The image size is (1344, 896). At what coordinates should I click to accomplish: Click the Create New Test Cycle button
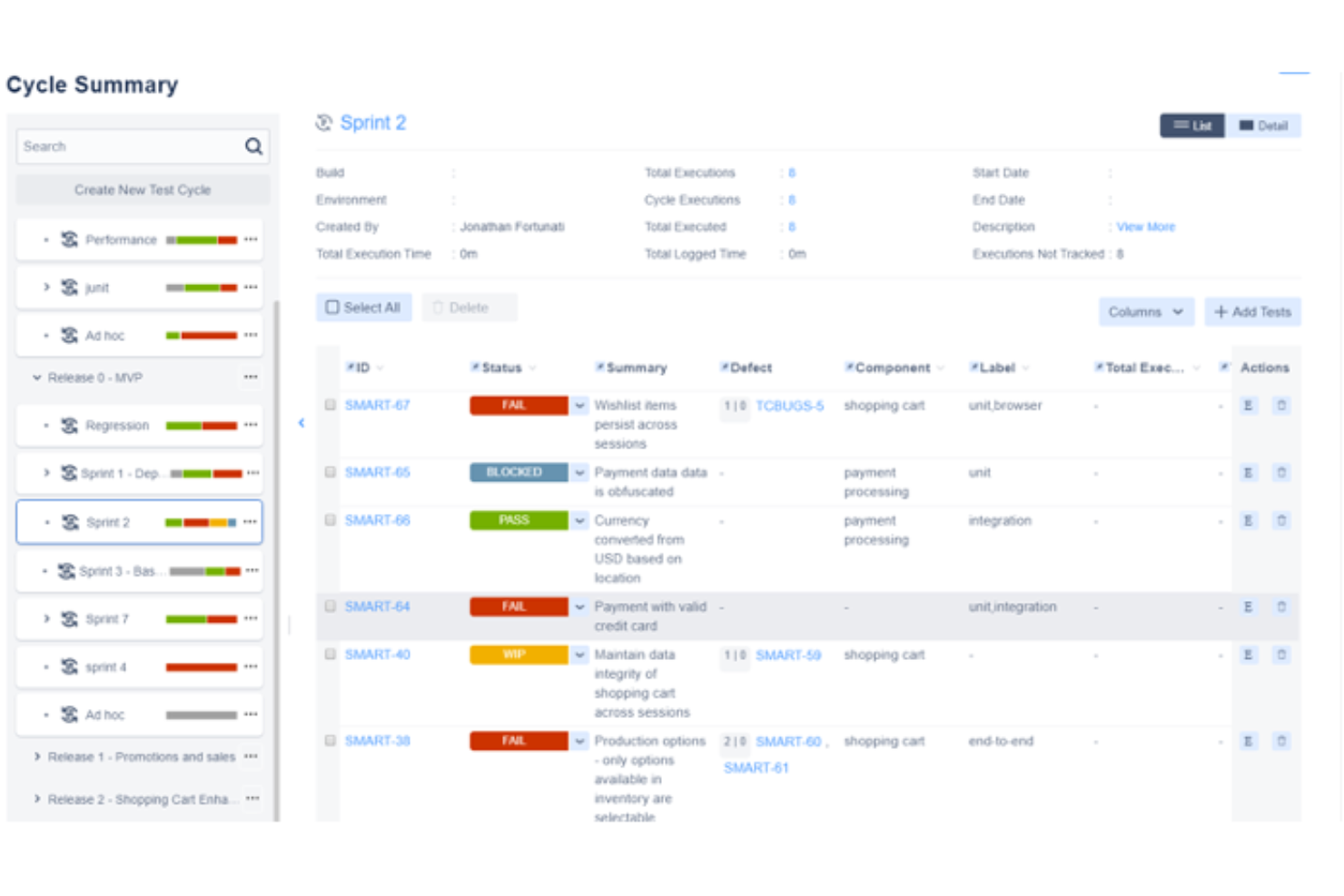[142, 190]
